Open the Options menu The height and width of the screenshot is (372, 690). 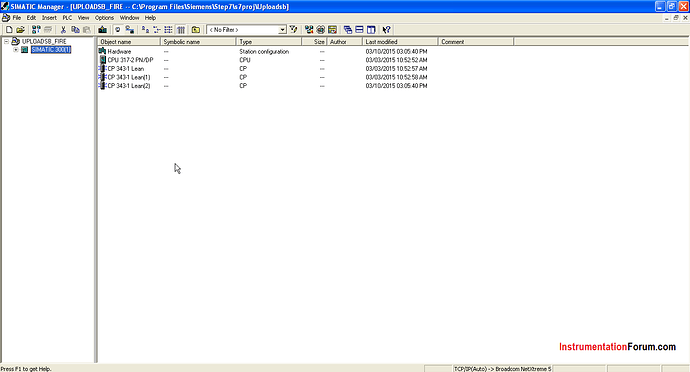(104, 18)
